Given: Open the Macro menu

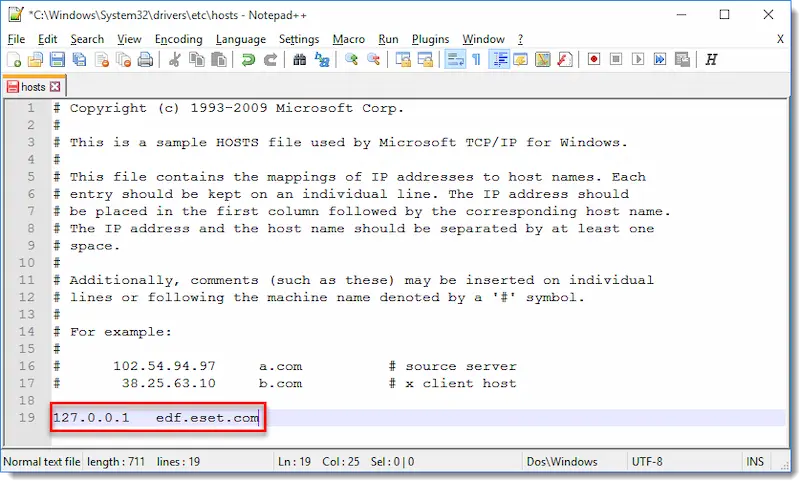Looking at the screenshot, I should tap(348, 39).
